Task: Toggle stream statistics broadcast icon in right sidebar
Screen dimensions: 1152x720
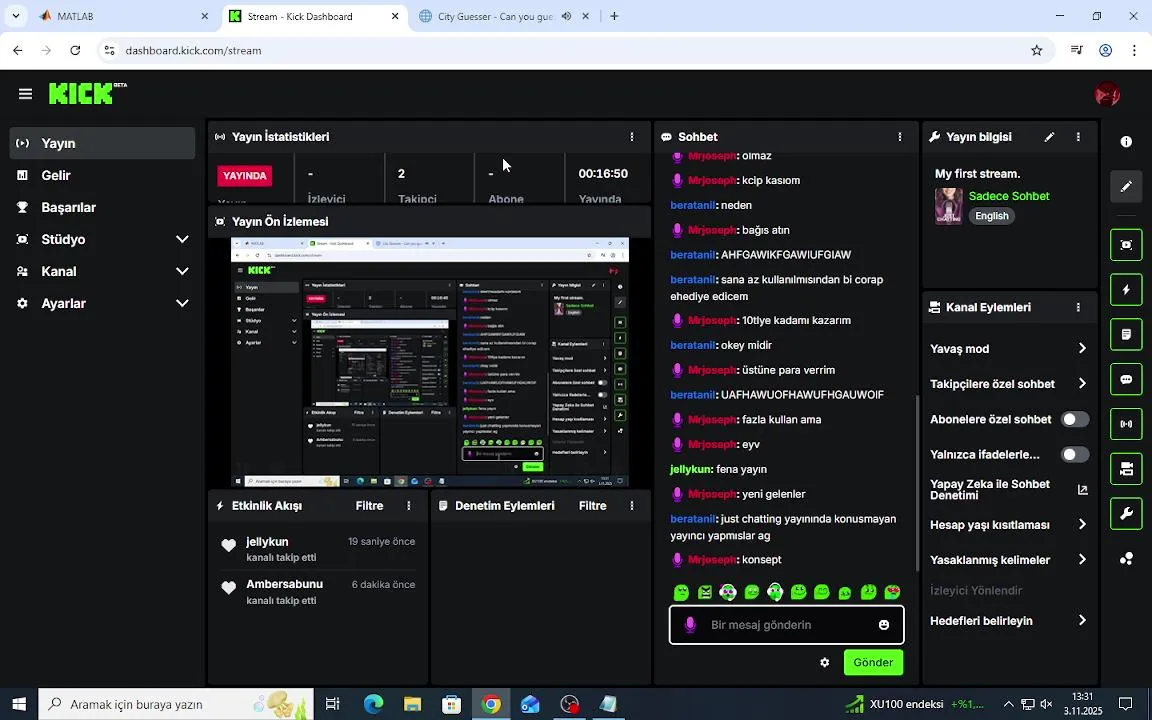Action: click(x=1126, y=424)
